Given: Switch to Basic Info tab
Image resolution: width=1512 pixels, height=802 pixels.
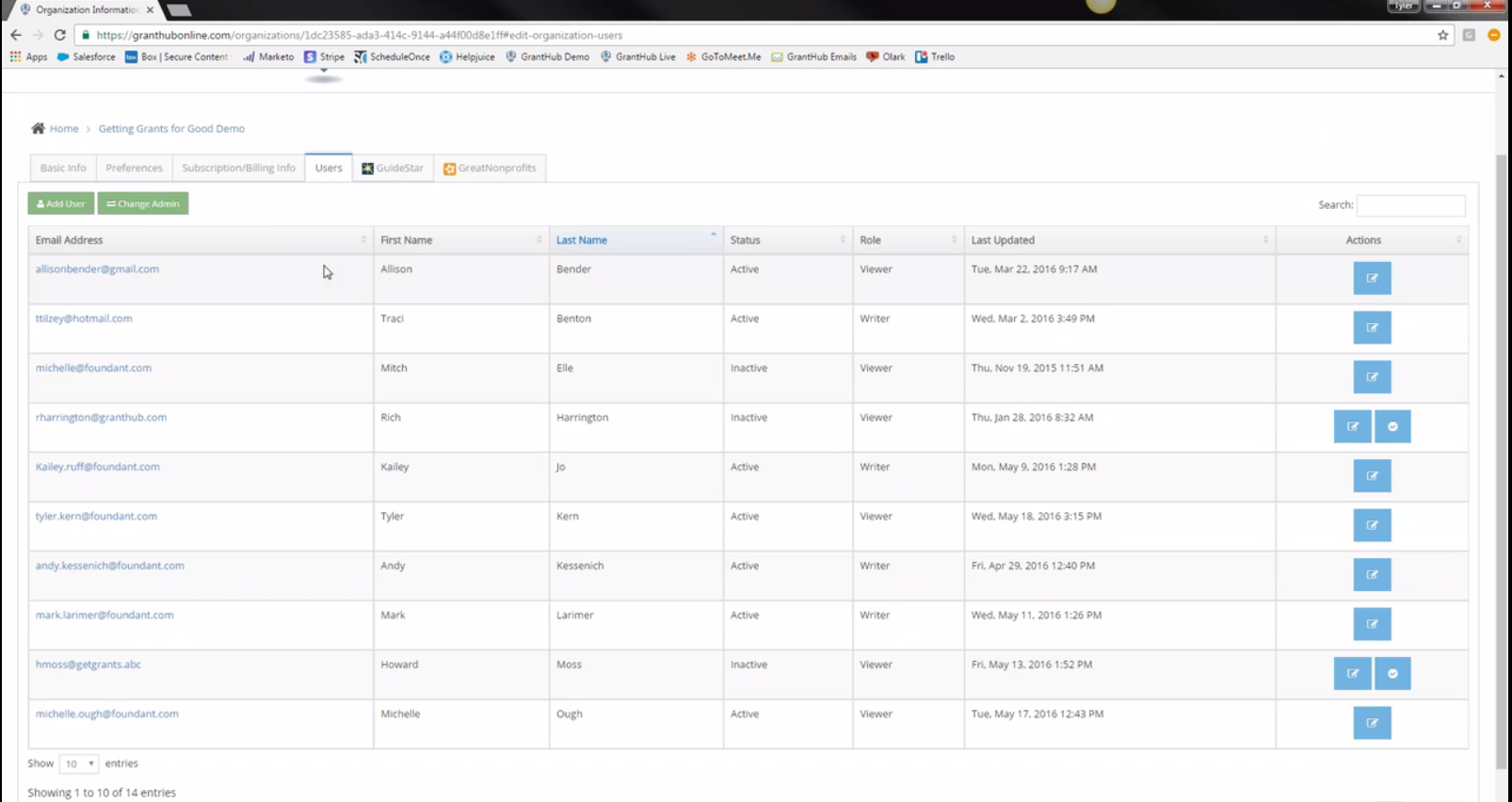Looking at the screenshot, I should coord(63,168).
